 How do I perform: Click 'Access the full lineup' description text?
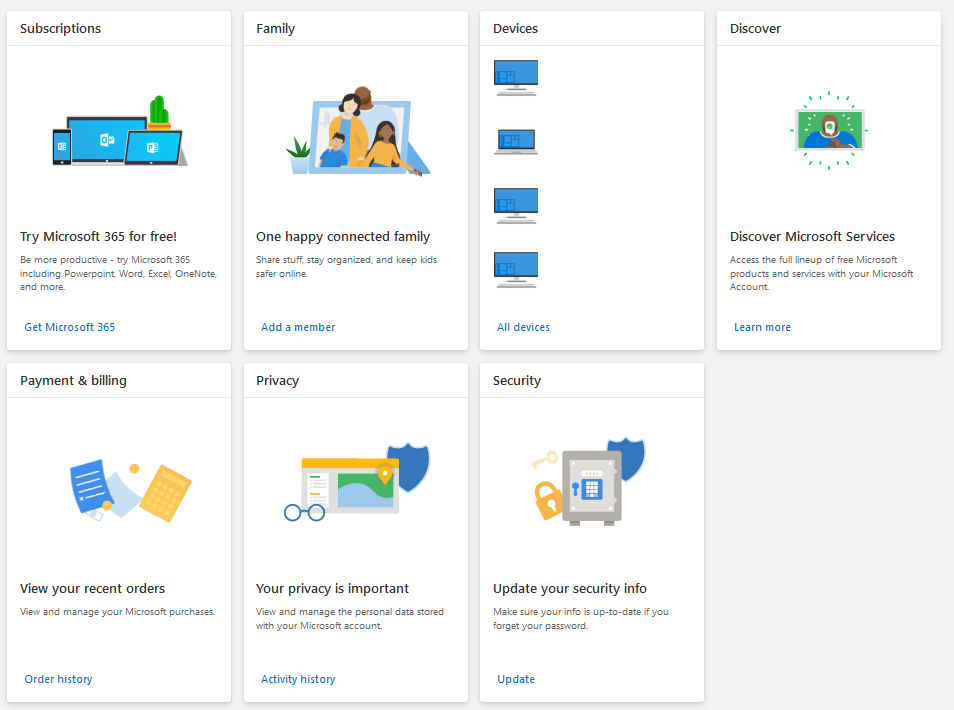click(x=821, y=273)
